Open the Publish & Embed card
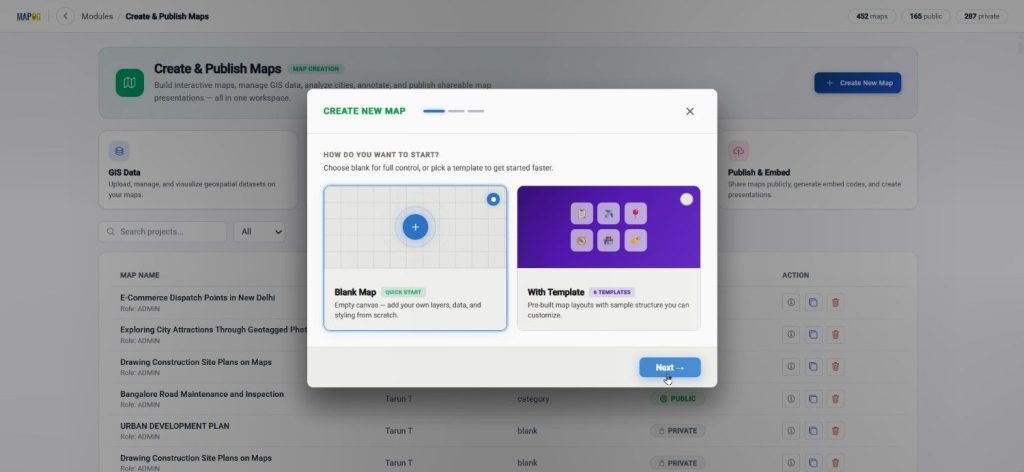 (x=817, y=170)
